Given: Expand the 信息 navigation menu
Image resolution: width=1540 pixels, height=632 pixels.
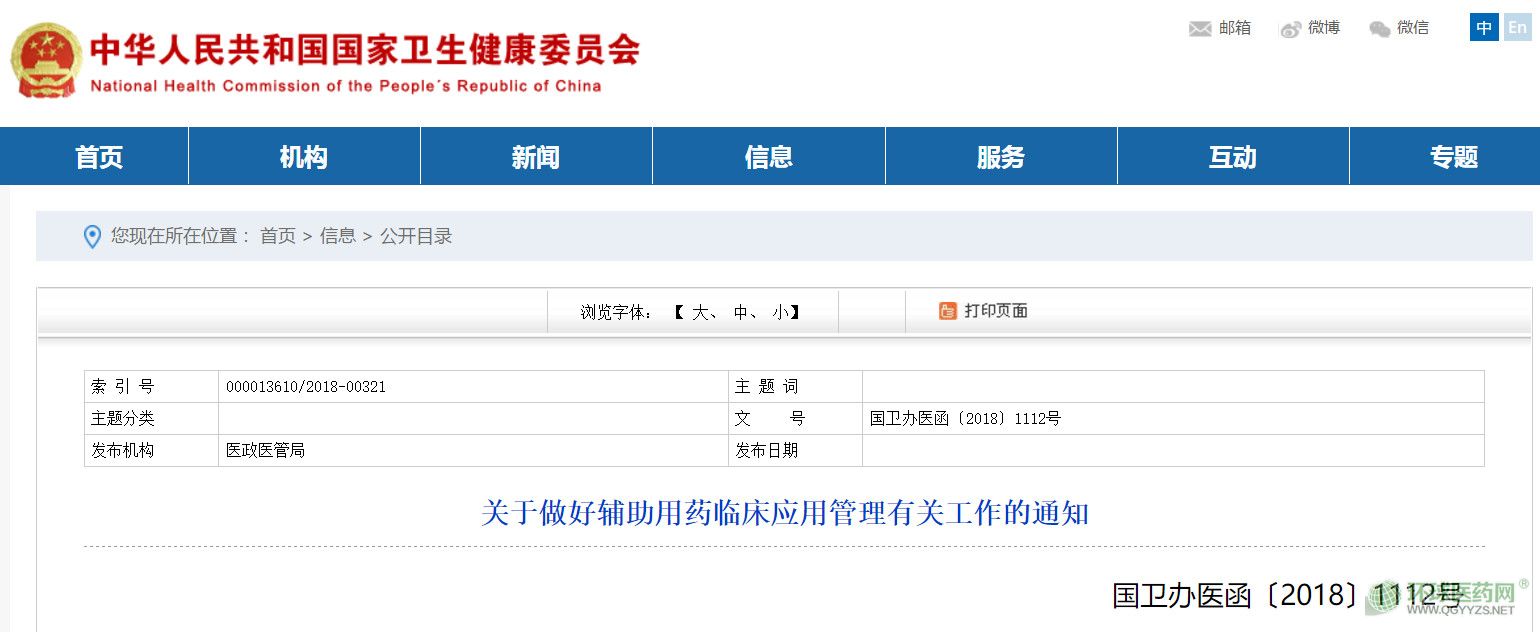Looking at the screenshot, I should 768,157.
